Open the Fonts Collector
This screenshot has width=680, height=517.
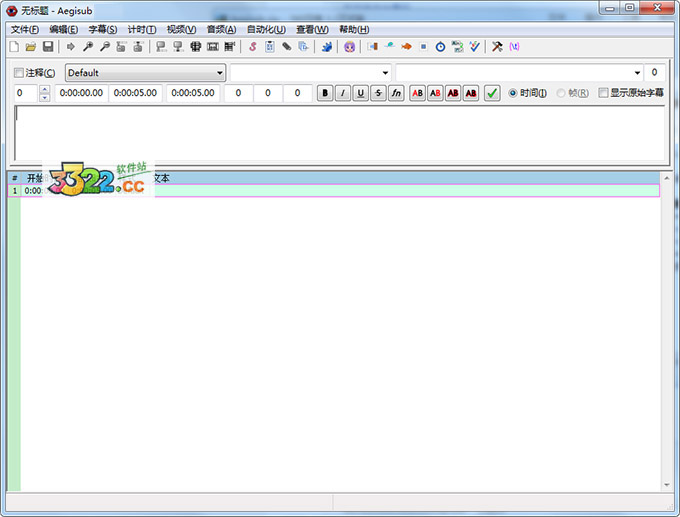pos(304,46)
